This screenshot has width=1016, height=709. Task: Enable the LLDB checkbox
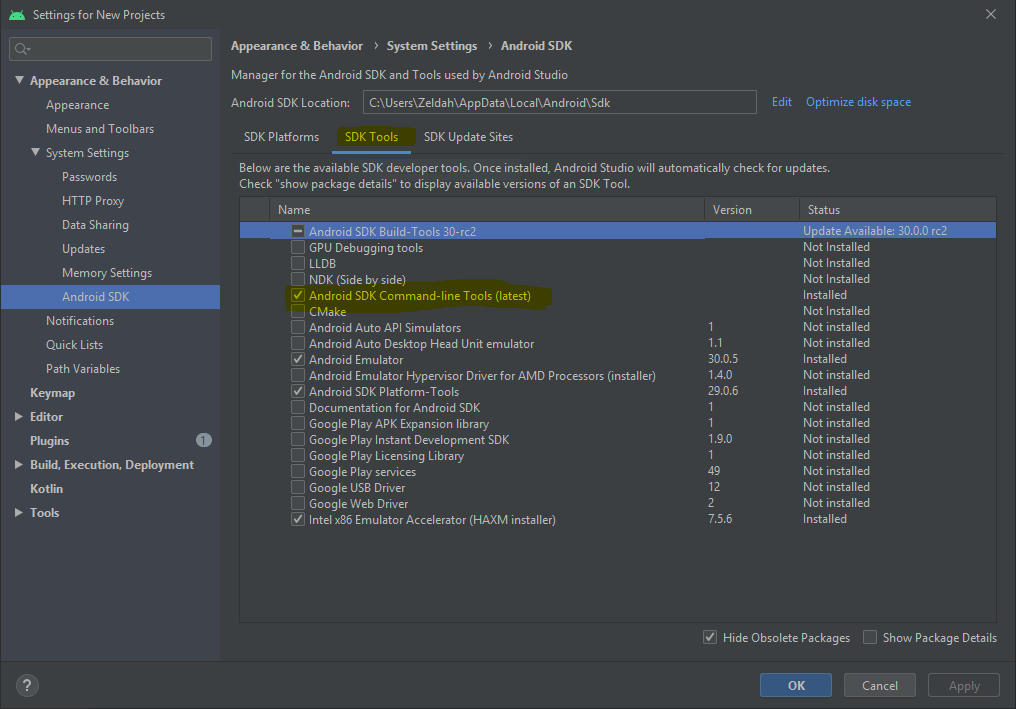pos(297,263)
